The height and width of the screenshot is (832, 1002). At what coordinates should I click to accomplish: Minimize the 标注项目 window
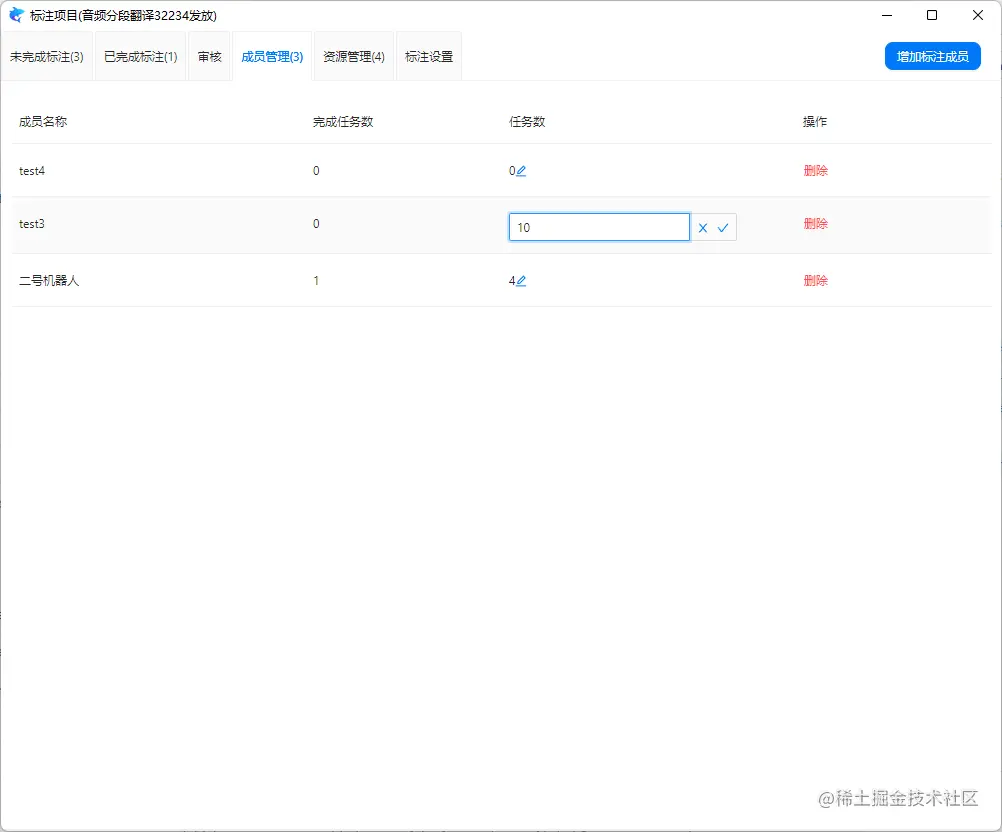(x=887, y=15)
